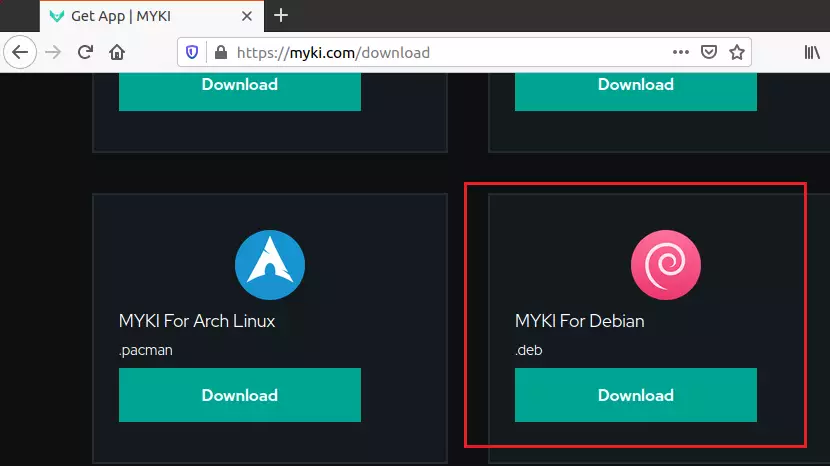Download MYKI for Debian

coord(636,395)
